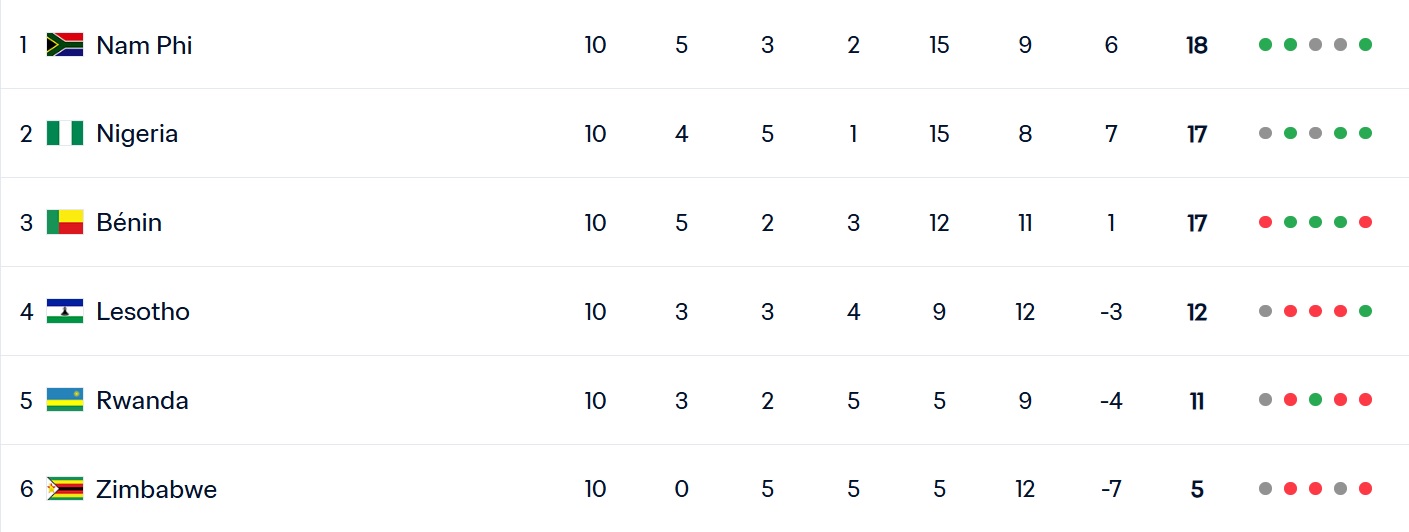Click Rwanda's green form dot
This screenshot has width=1409, height=532.
pyautogui.click(x=1316, y=400)
